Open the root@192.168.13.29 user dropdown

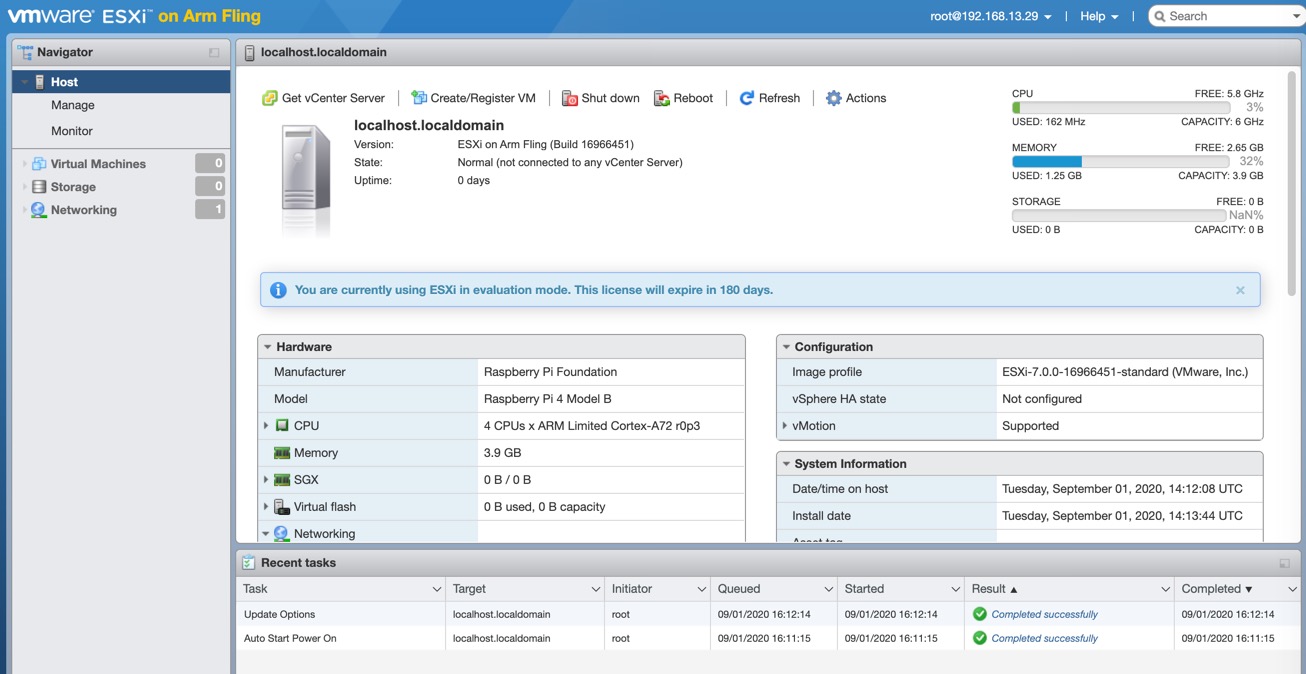click(x=990, y=16)
